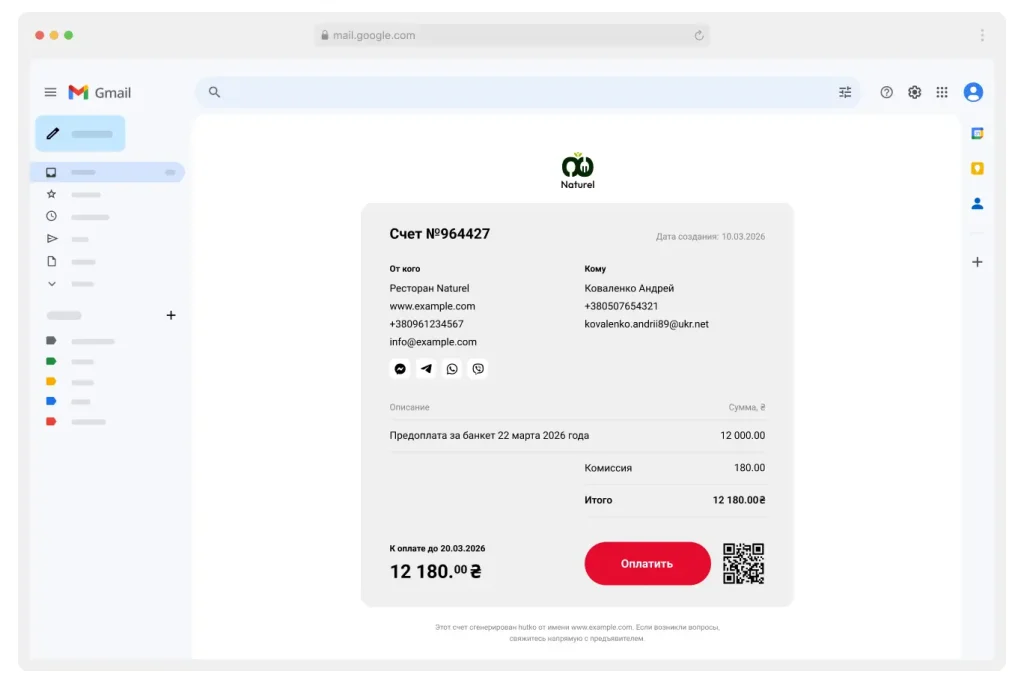Open Sent mail arrow item
Screen dimensions: 1024x683
point(52,239)
